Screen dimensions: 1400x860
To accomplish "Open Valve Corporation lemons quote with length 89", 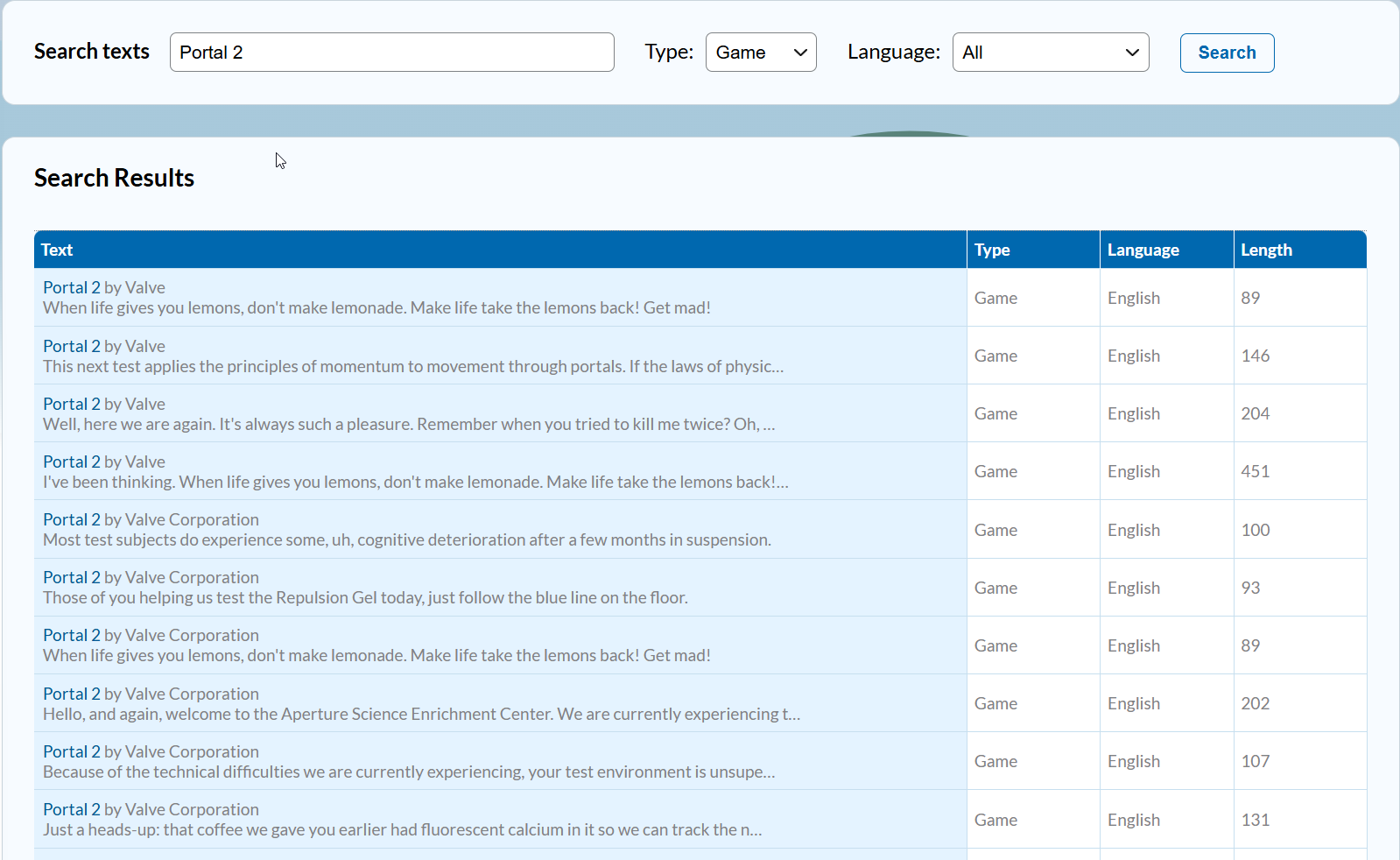I will pyautogui.click(x=72, y=635).
